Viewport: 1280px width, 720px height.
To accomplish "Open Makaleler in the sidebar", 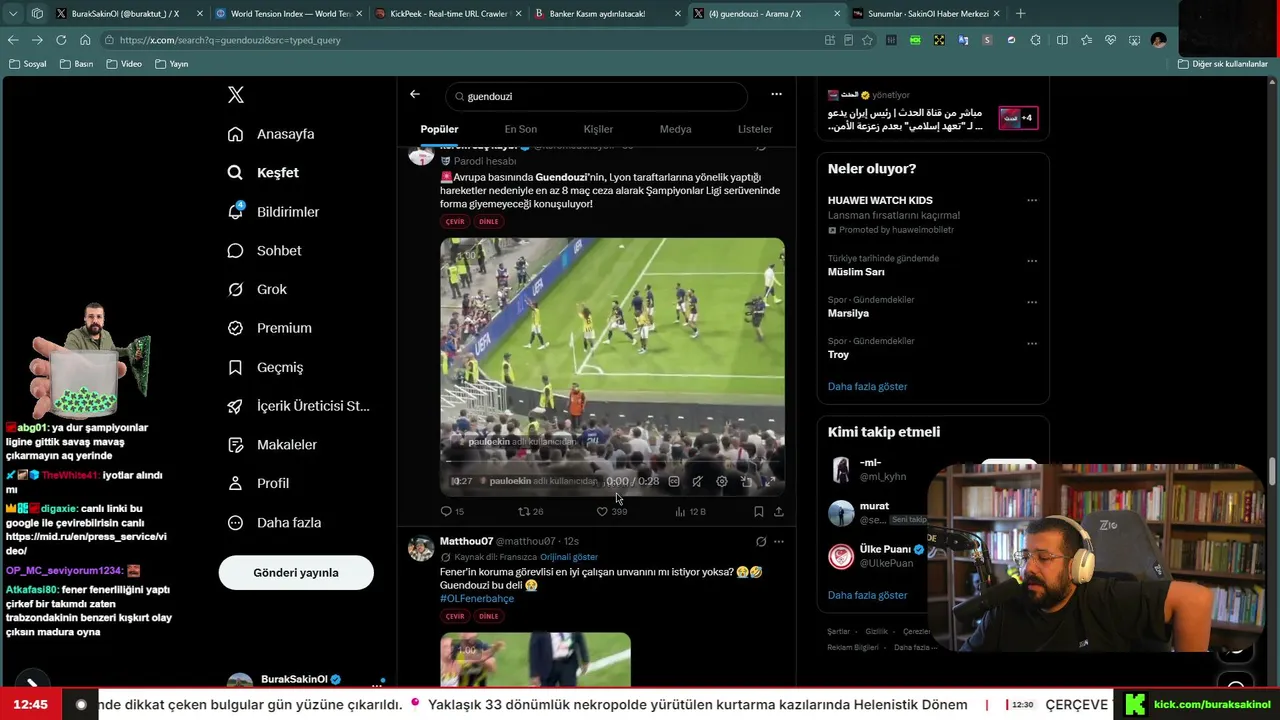I will tap(272, 445).
